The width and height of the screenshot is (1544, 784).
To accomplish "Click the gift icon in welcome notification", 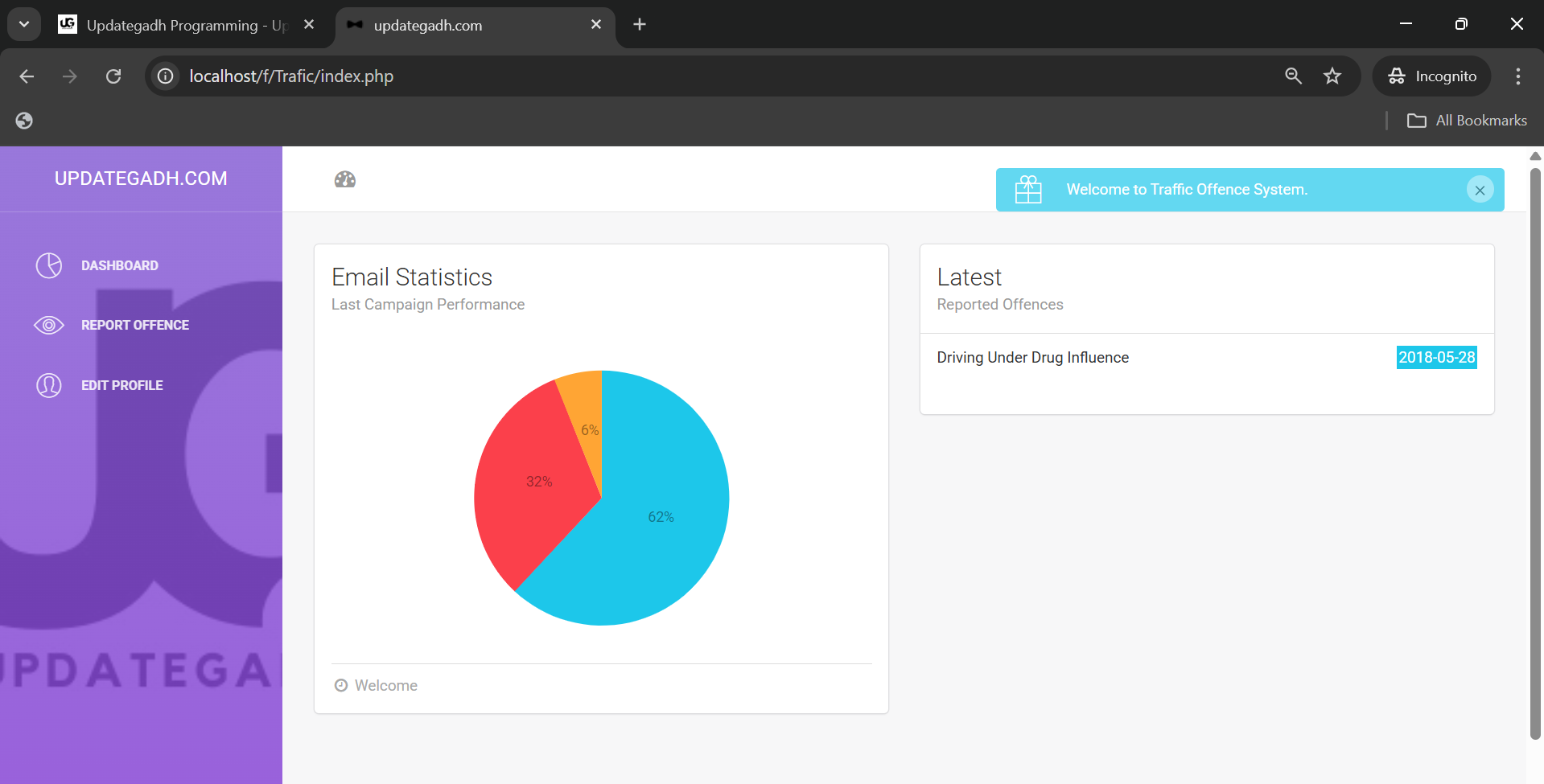I will coord(1028,190).
